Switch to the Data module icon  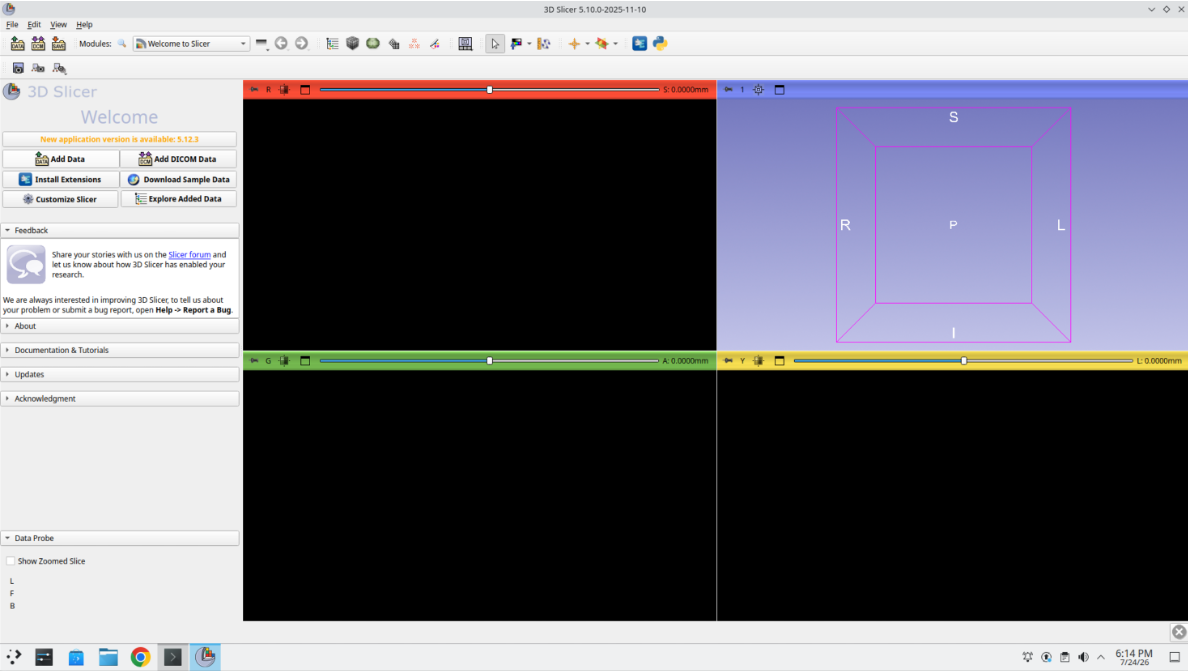pyautogui.click(x=332, y=44)
